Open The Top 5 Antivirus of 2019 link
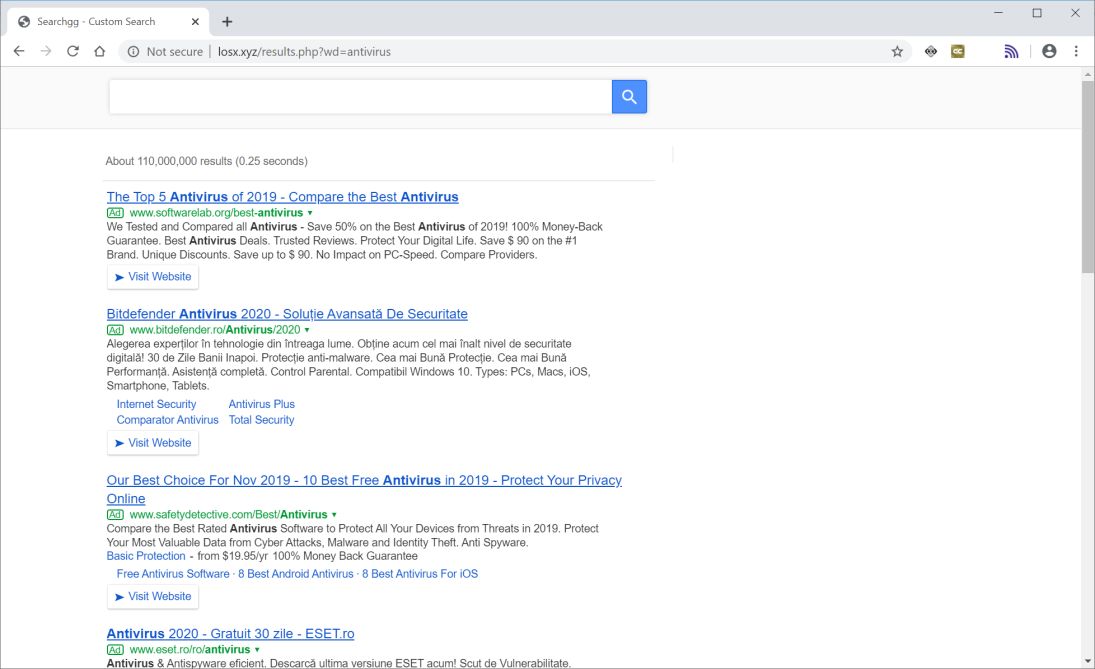 point(282,197)
